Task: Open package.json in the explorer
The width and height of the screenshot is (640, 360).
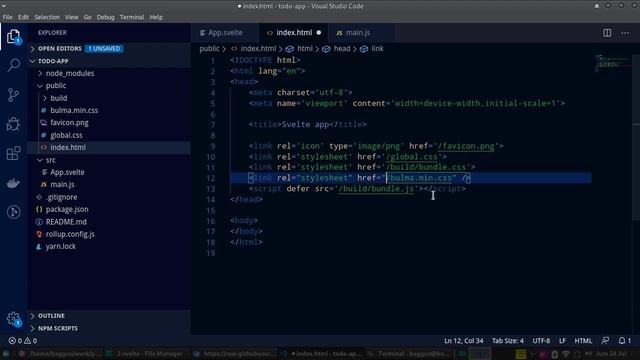Action: click(x=109, y=209)
